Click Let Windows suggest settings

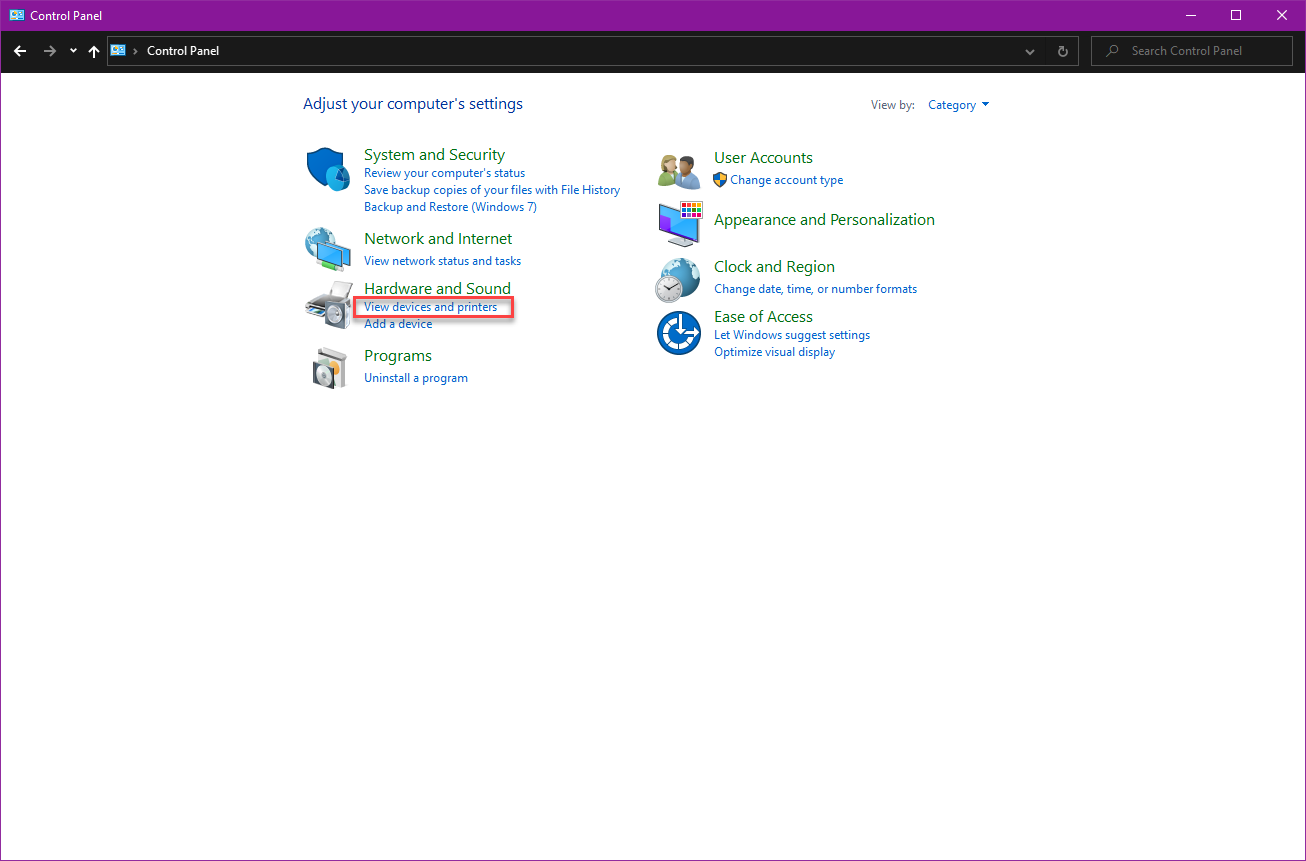point(792,335)
